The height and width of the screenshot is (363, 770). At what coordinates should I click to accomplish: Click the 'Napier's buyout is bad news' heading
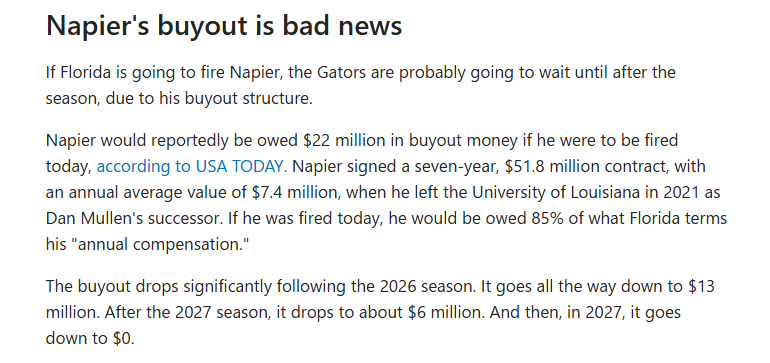tap(224, 26)
